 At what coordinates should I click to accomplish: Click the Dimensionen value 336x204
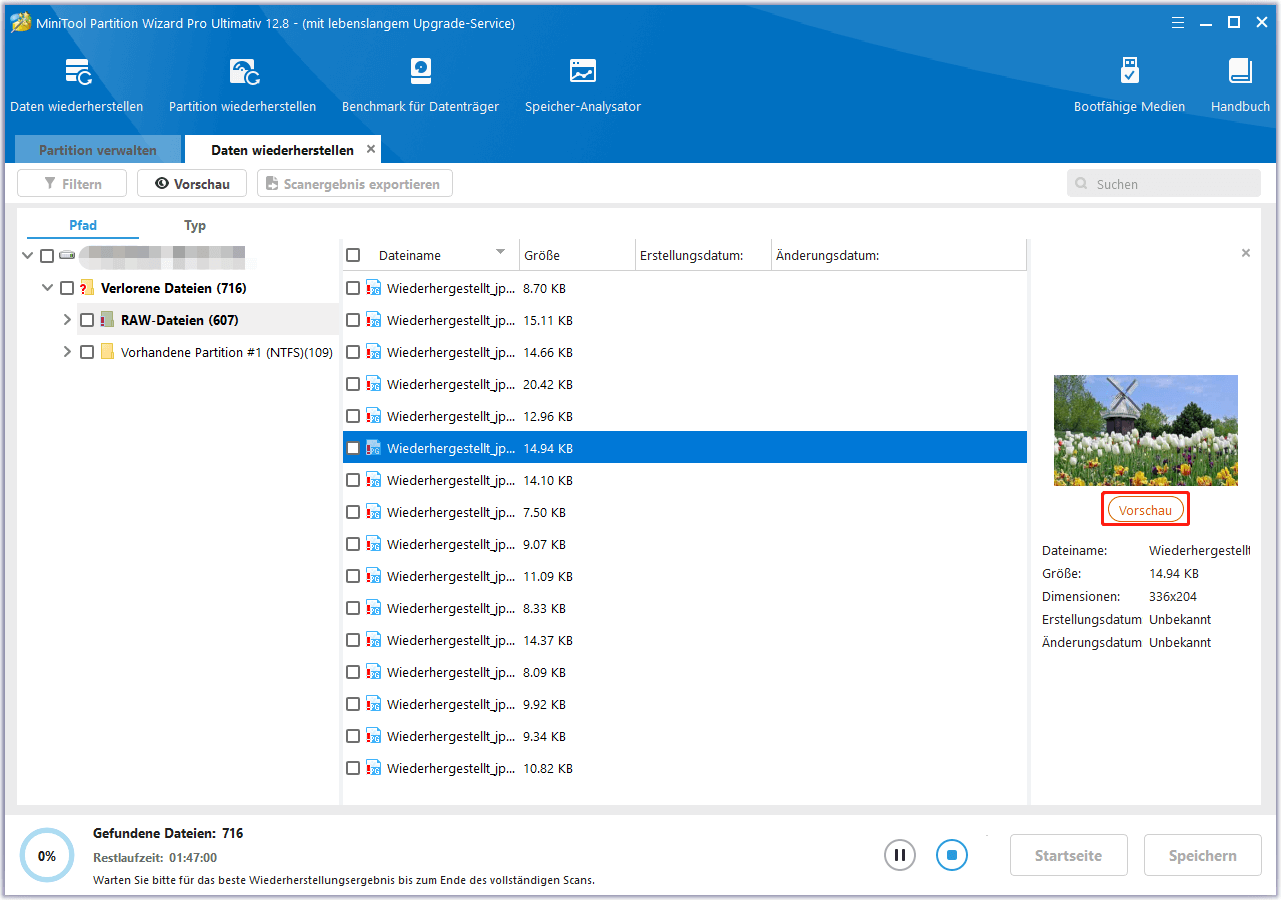coord(1175,597)
